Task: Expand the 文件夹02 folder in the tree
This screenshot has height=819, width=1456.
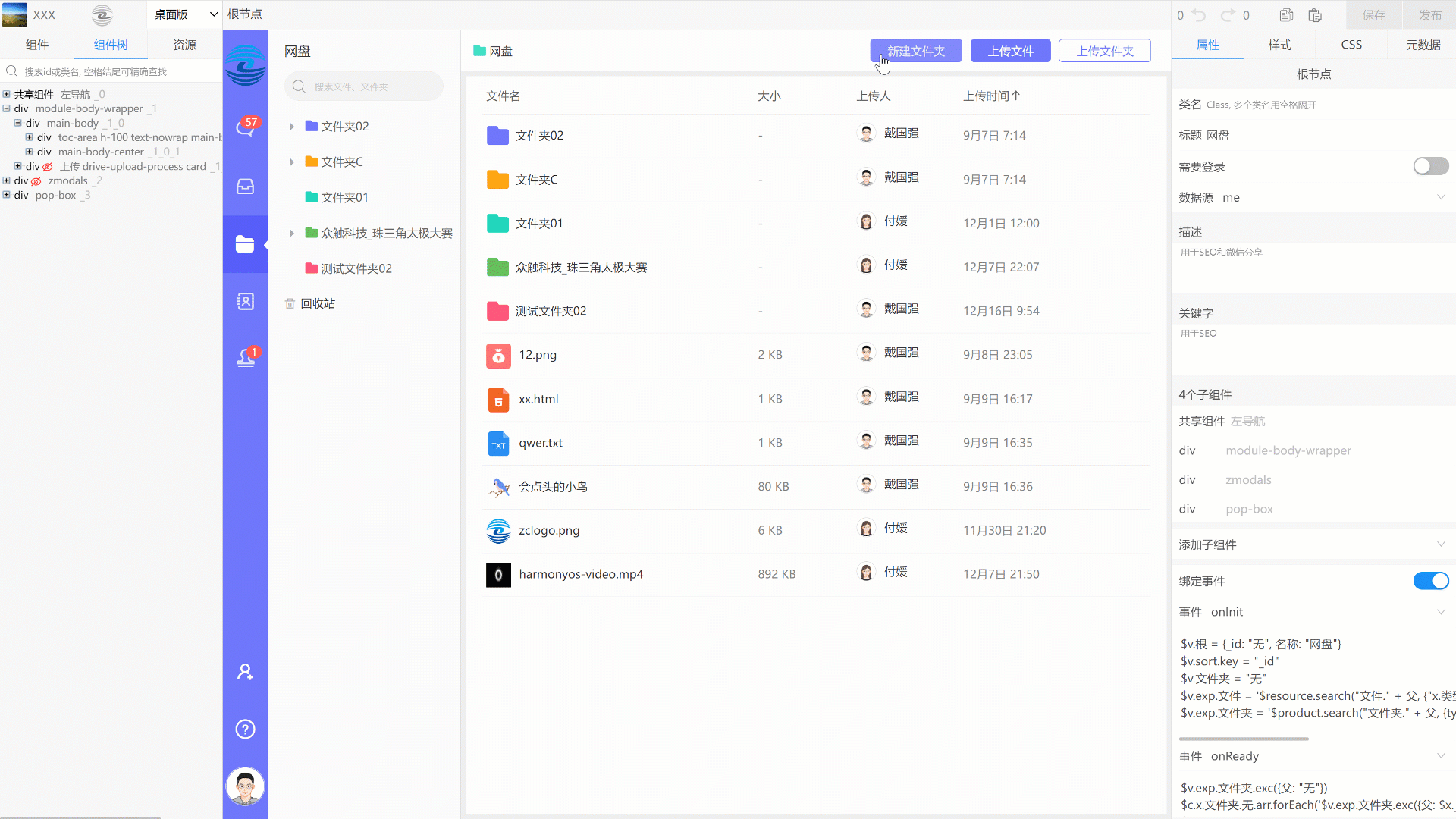Action: pos(291,127)
